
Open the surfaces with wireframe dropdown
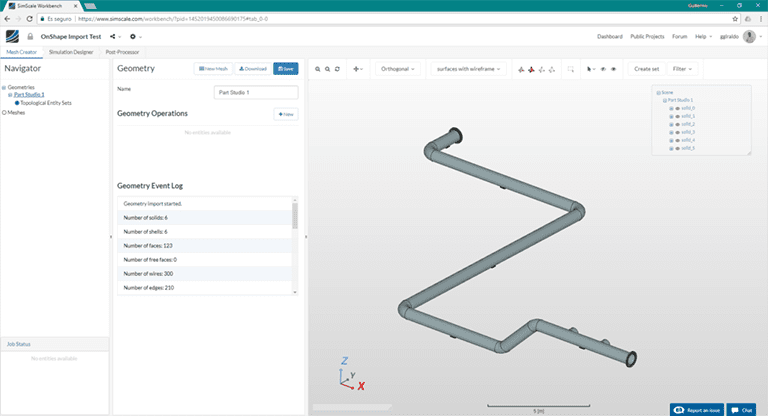(468, 69)
